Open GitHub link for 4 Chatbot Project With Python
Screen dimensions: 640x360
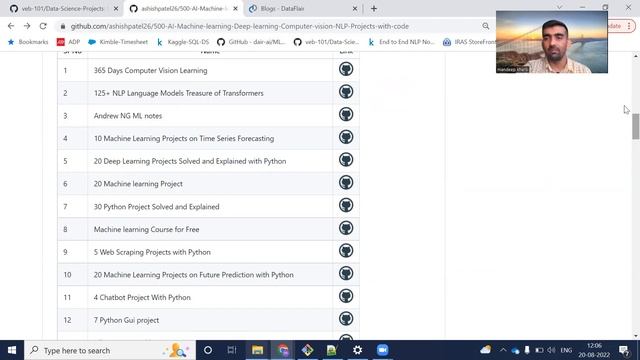coord(346,296)
